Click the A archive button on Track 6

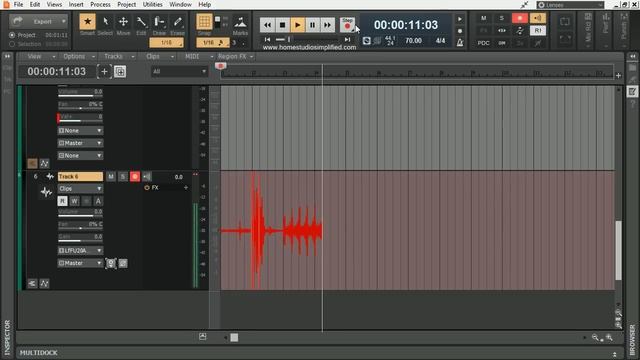pyautogui.click(x=98, y=201)
